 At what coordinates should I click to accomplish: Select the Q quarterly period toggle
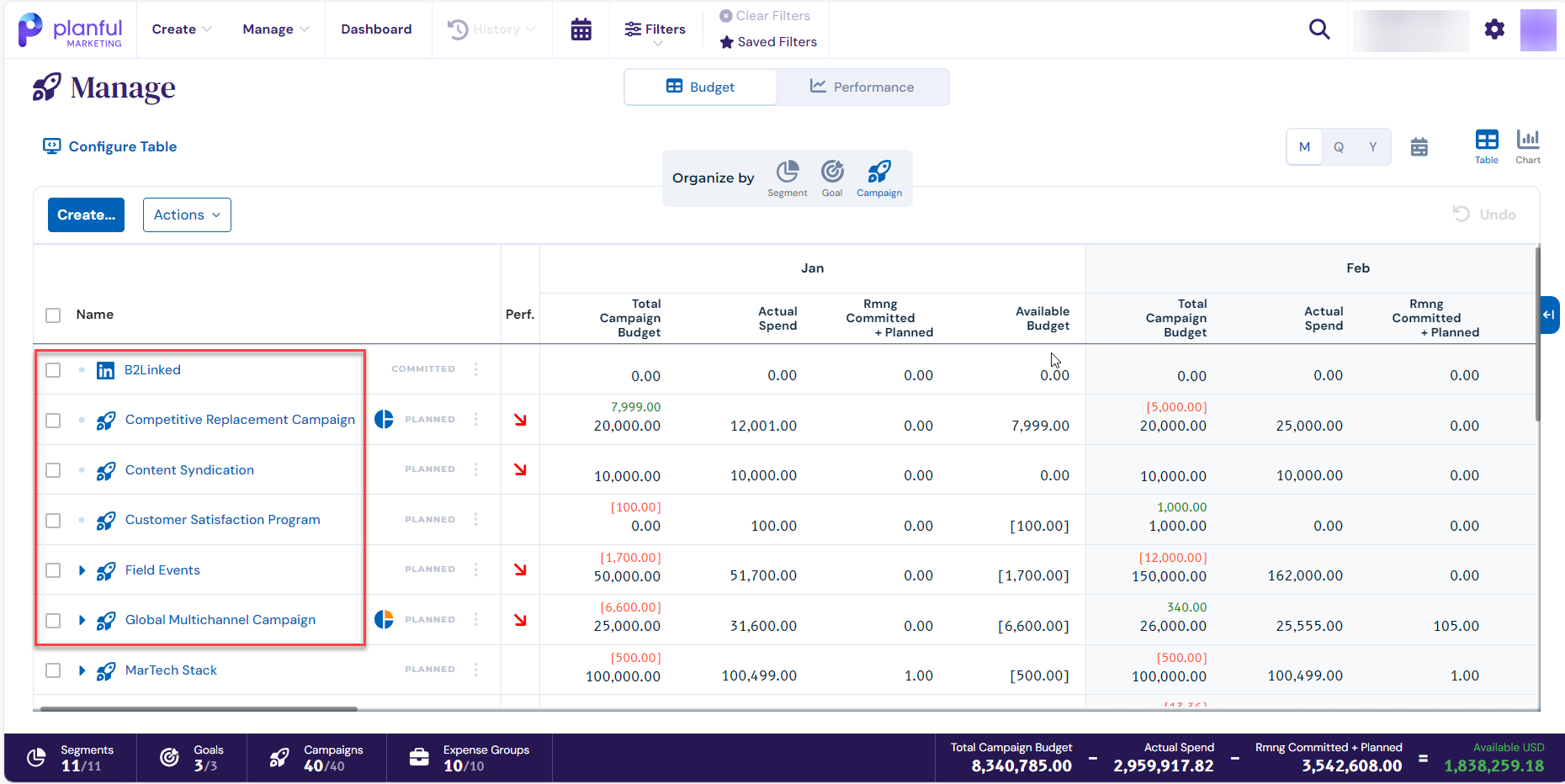tap(1339, 147)
